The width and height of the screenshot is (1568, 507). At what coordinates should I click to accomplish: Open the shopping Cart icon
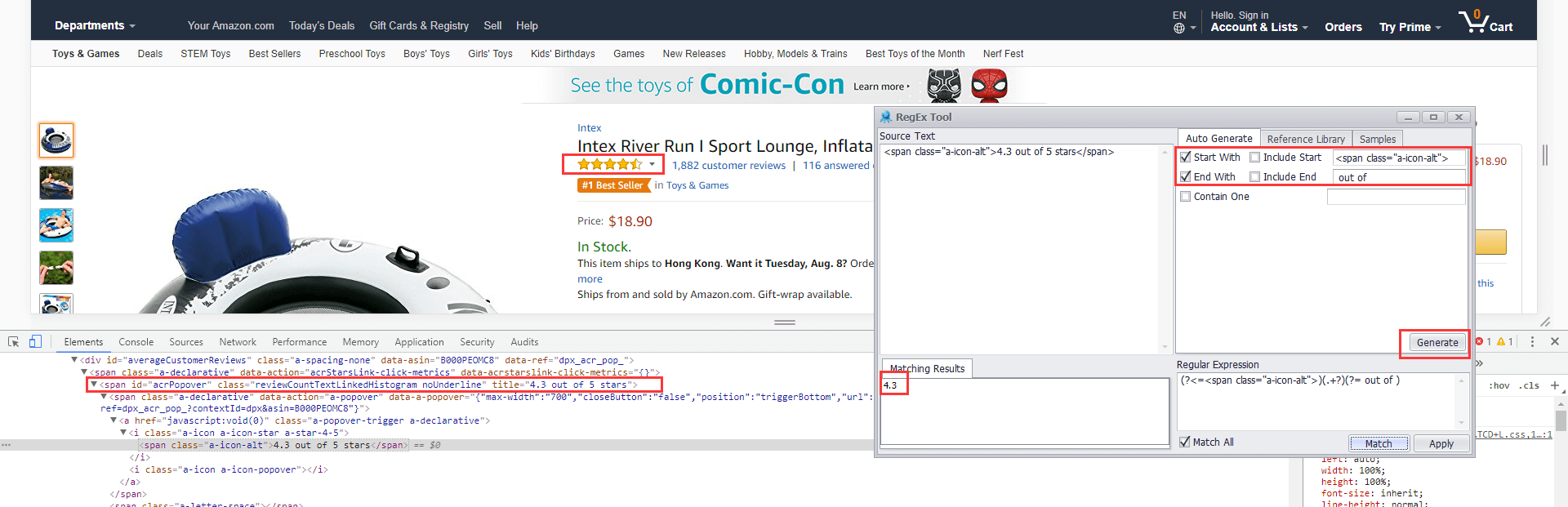pyautogui.click(x=1485, y=21)
